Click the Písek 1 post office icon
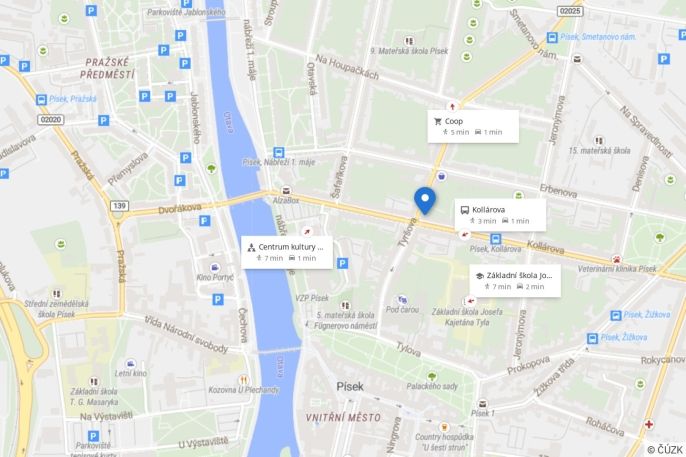Screen dimensions: 686x457 (482, 403)
